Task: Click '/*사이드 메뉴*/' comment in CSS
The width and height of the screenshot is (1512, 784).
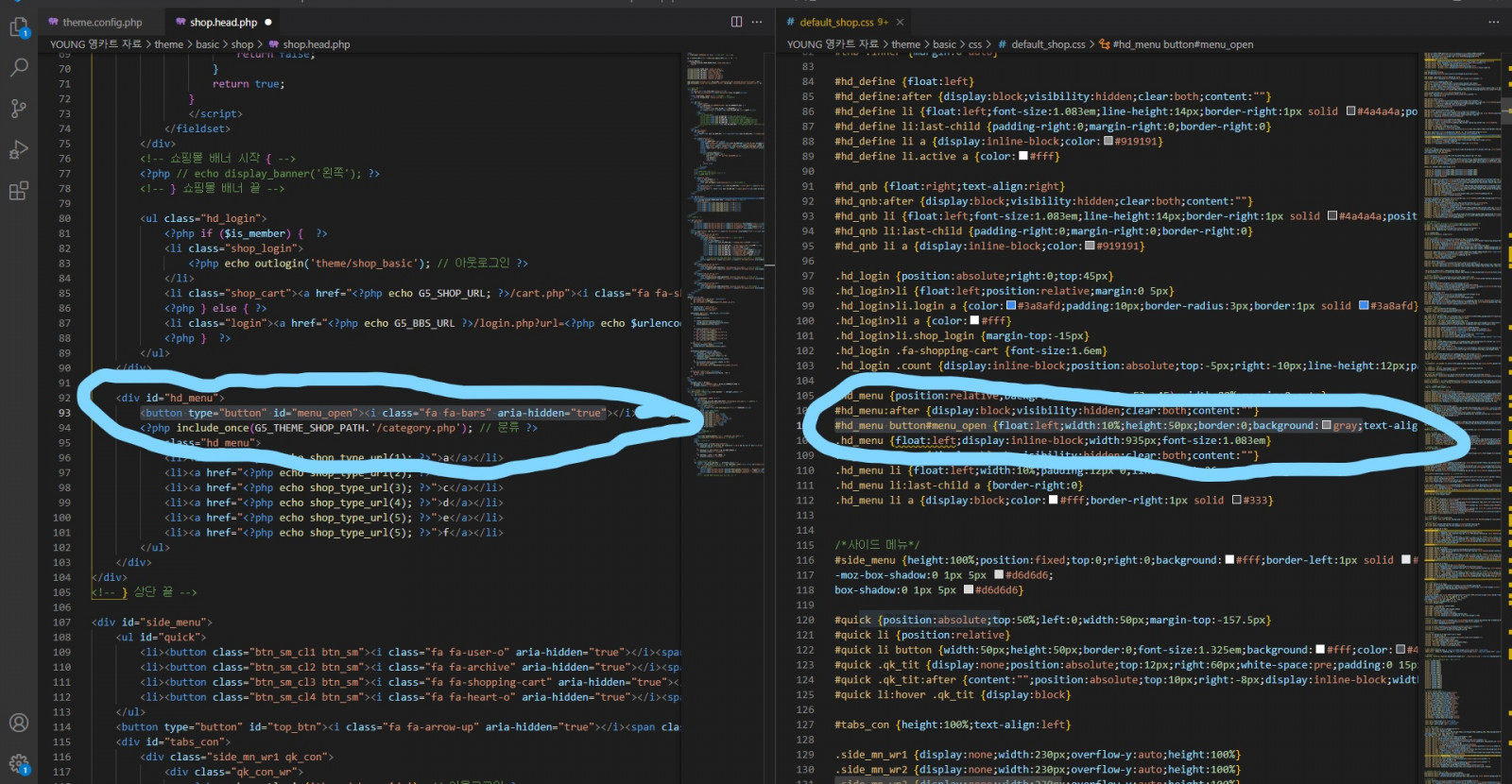Action: pyautogui.click(x=877, y=545)
